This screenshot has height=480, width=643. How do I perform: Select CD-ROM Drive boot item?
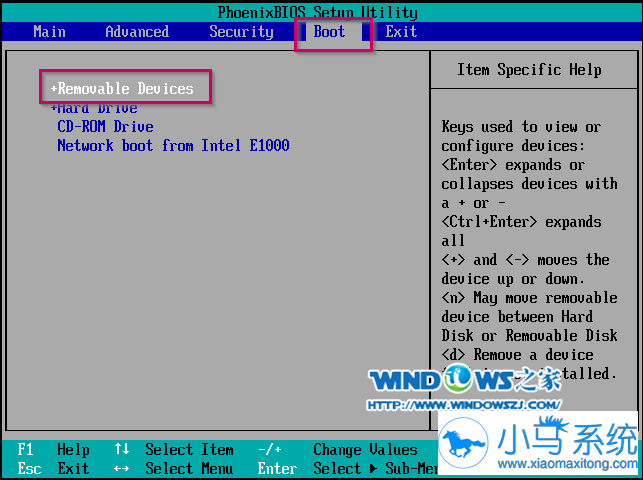[x=105, y=126]
